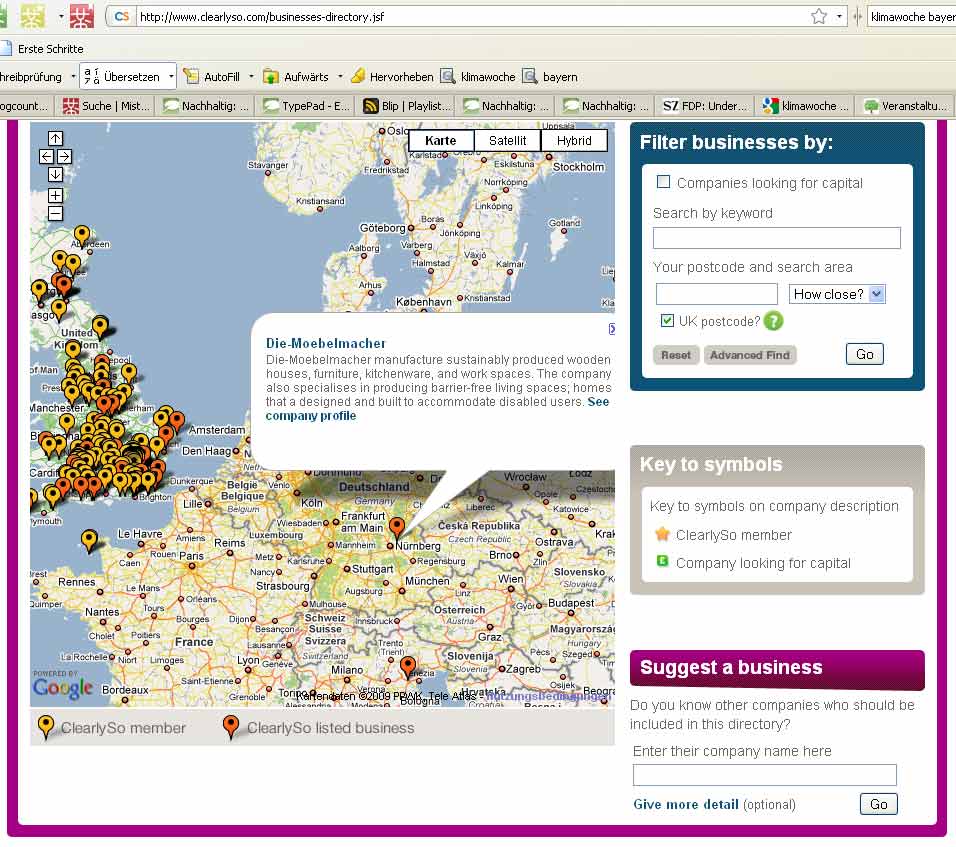The image size is (956, 847).
Task: Click the Give more detail link
Action: tap(686, 804)
